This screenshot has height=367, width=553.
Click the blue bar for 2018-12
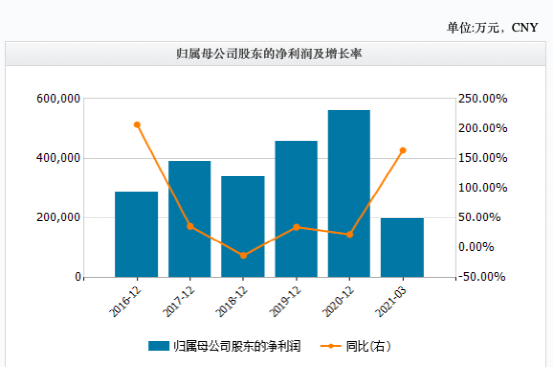pos(243,227)
